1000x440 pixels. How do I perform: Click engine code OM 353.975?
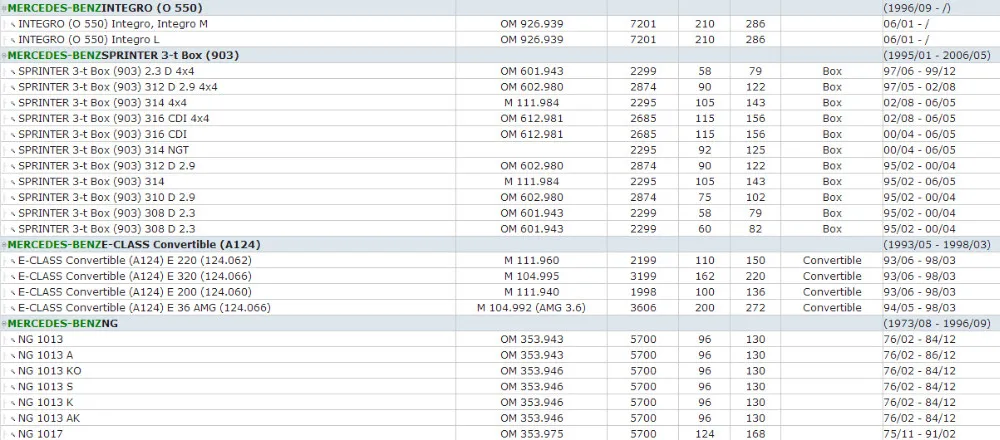click(x=532, y=434)
